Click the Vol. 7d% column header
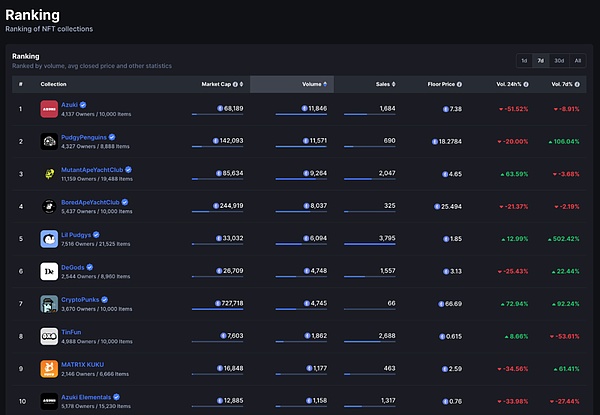 564,84
